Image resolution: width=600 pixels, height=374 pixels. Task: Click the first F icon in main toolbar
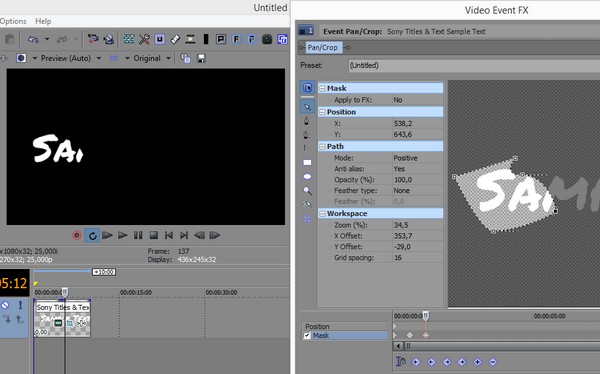[236, 39]
